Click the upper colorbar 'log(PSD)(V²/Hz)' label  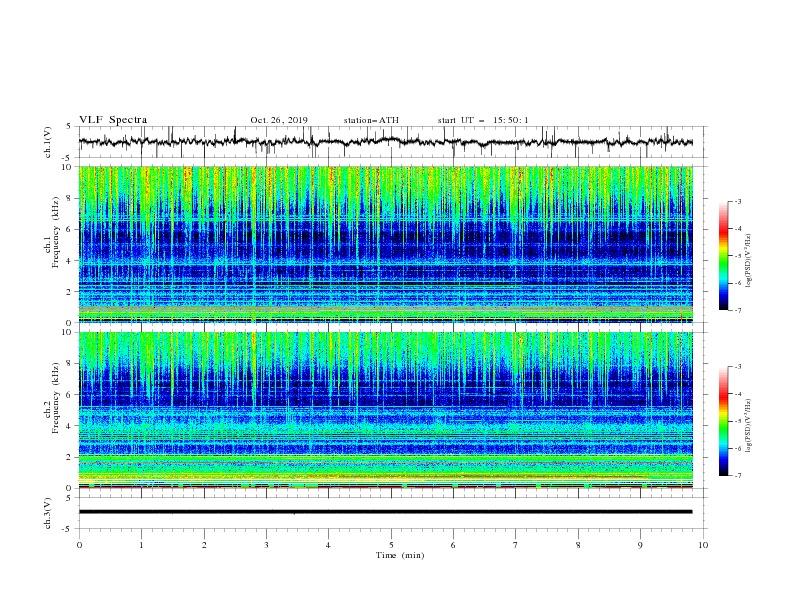tap(748, 261)
